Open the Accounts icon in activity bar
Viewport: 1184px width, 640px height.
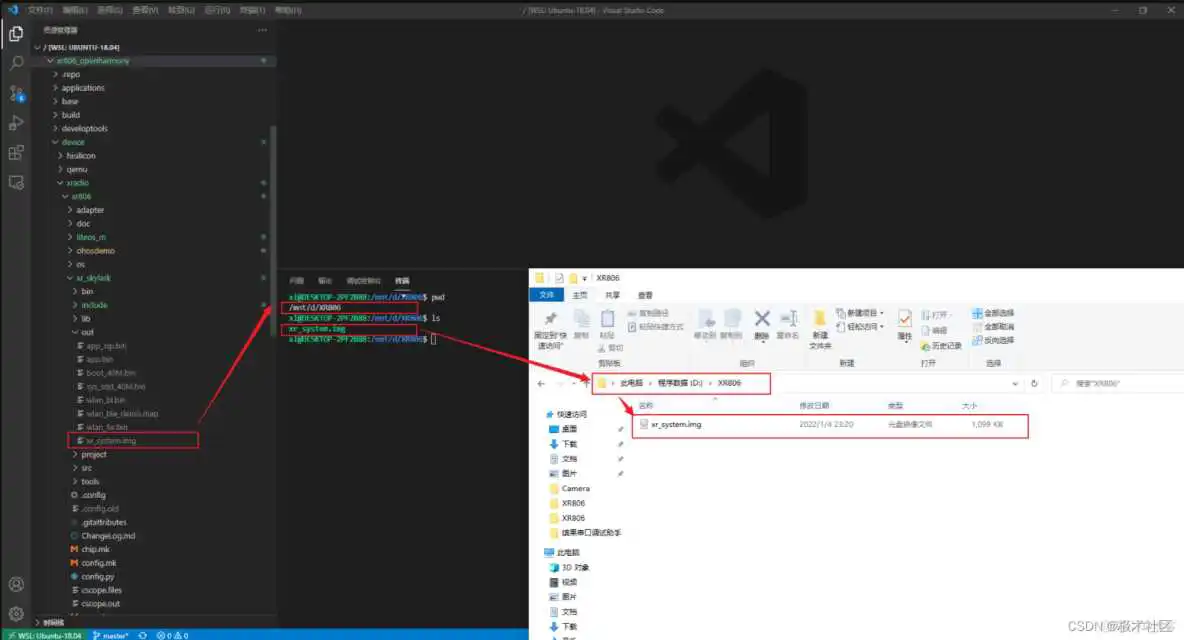tap(16, 584)
